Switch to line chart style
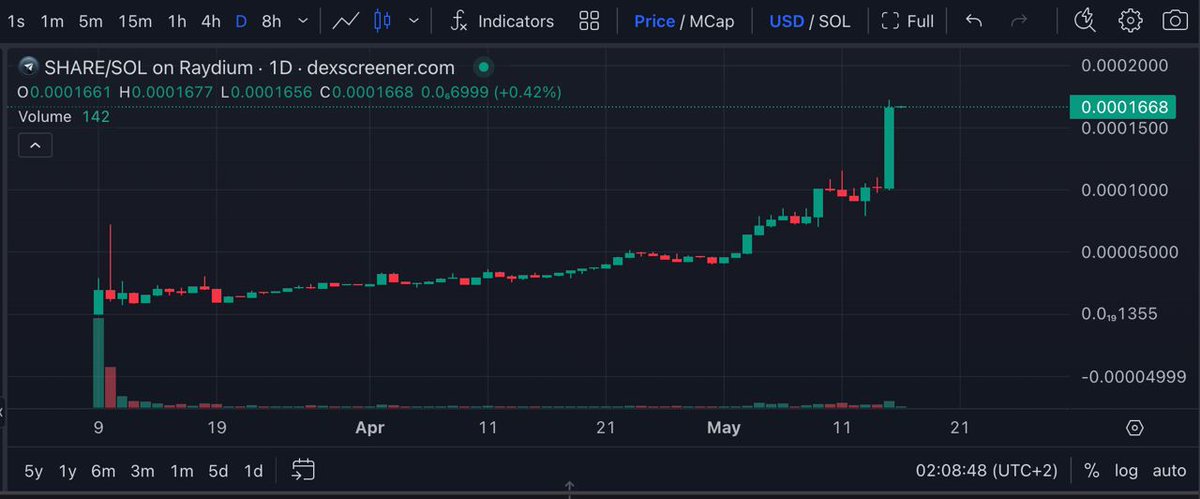Screen dimensions: 1200x499 [347, 21]
